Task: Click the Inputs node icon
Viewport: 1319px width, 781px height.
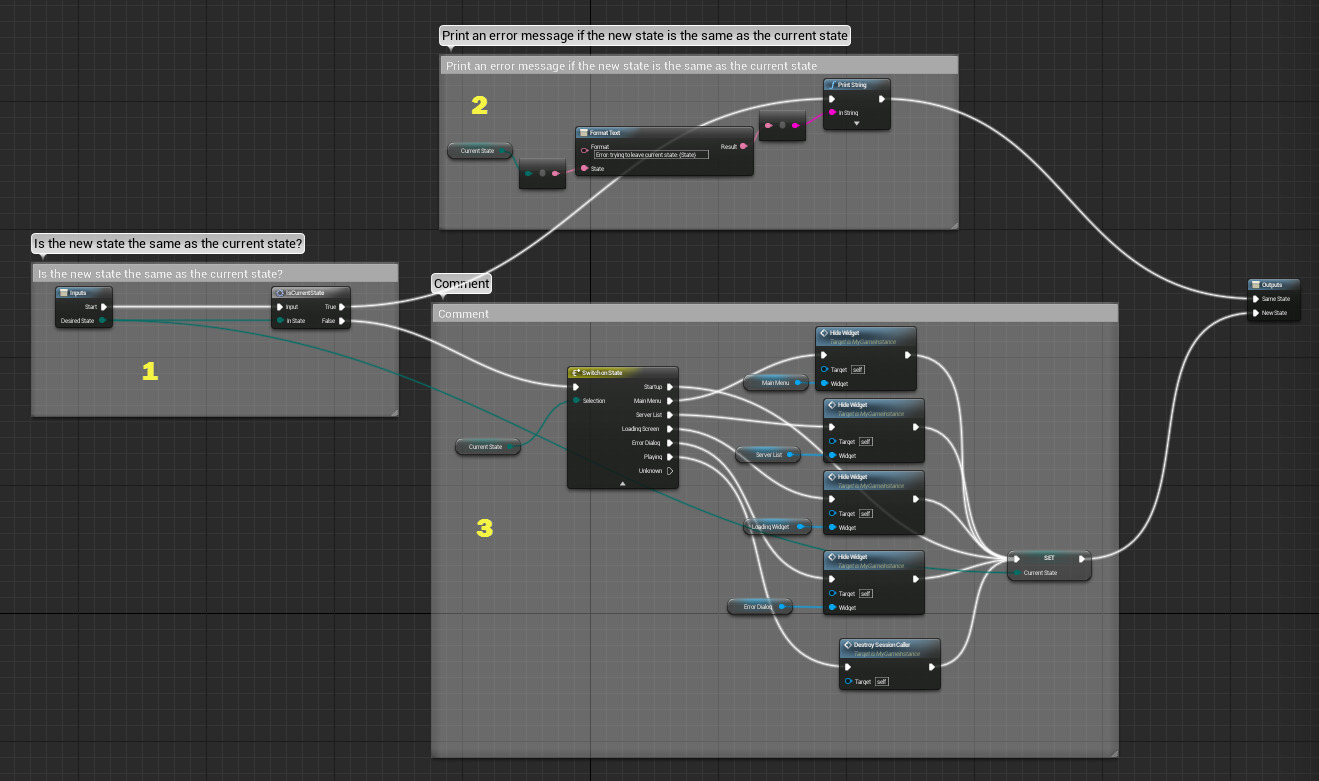Action: click(x=65, y=293)
